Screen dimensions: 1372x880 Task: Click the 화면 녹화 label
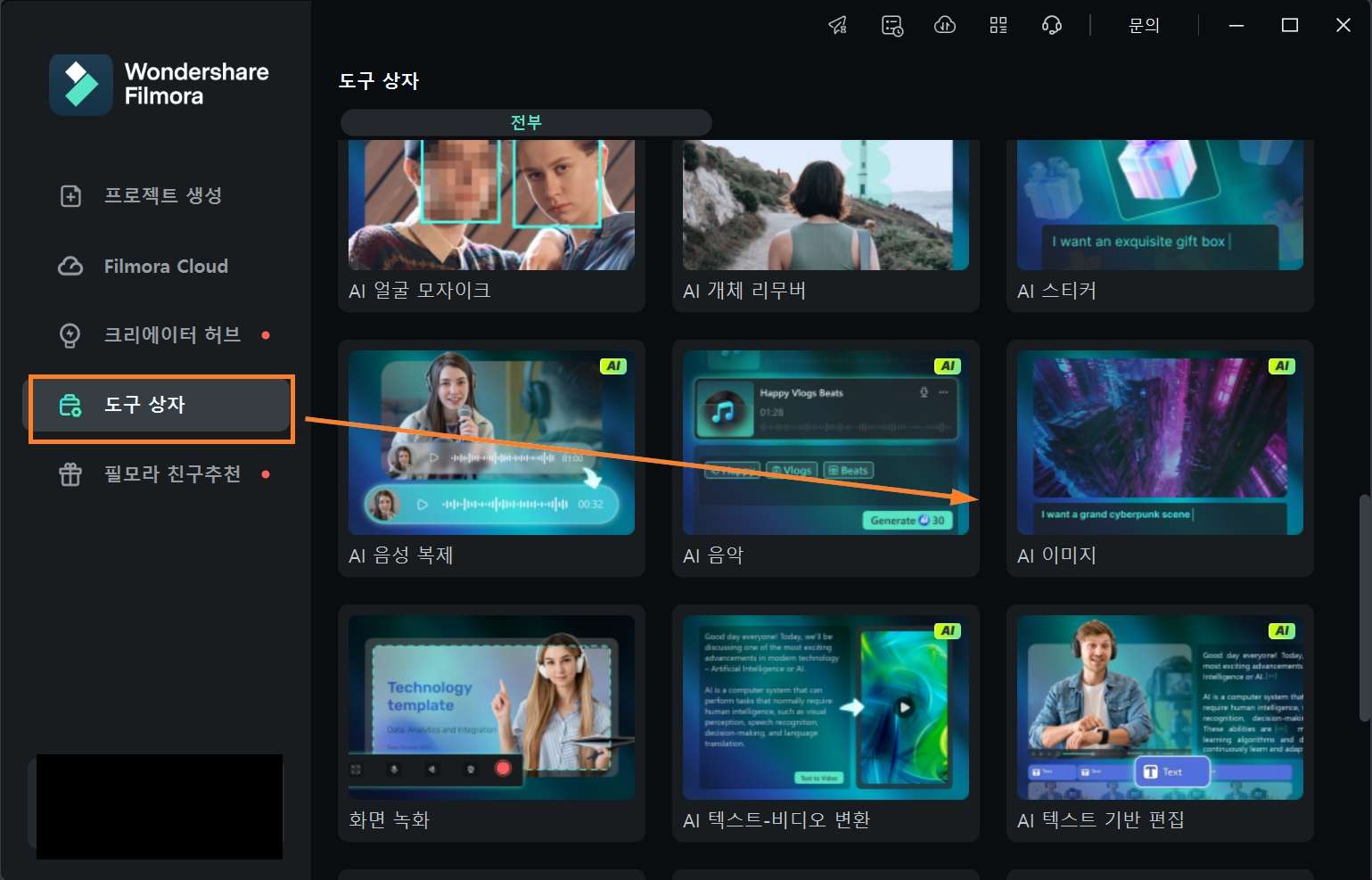(389, 820)
